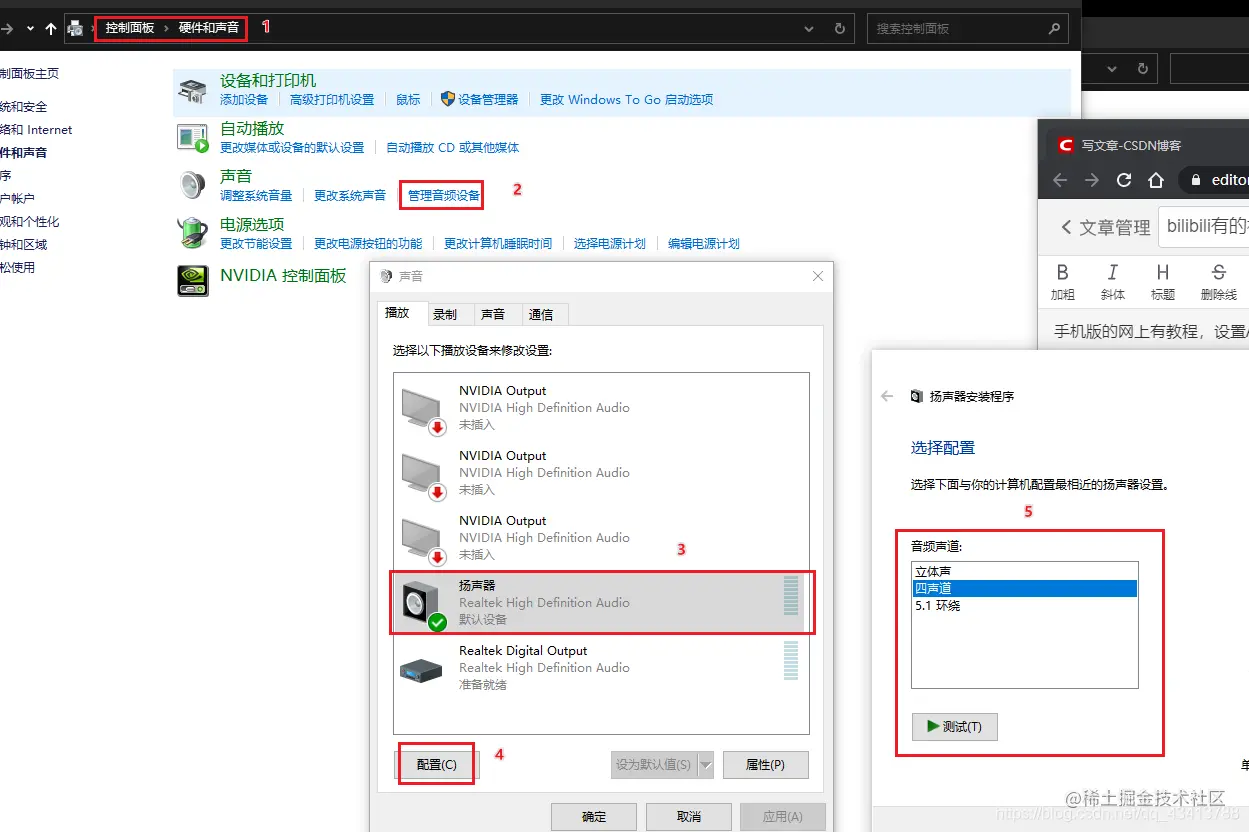The width and height of the screenshot is (1249, 832).
Task: Click 控制面板 in the breadcrumb path
Action: [130, 28]
